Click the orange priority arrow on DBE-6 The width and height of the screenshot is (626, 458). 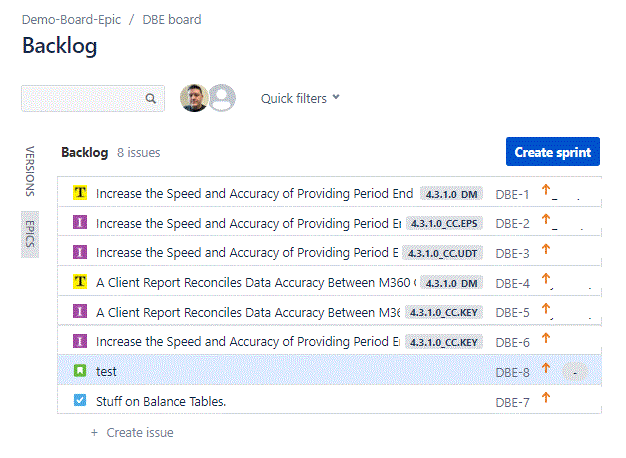click(546, 338)
